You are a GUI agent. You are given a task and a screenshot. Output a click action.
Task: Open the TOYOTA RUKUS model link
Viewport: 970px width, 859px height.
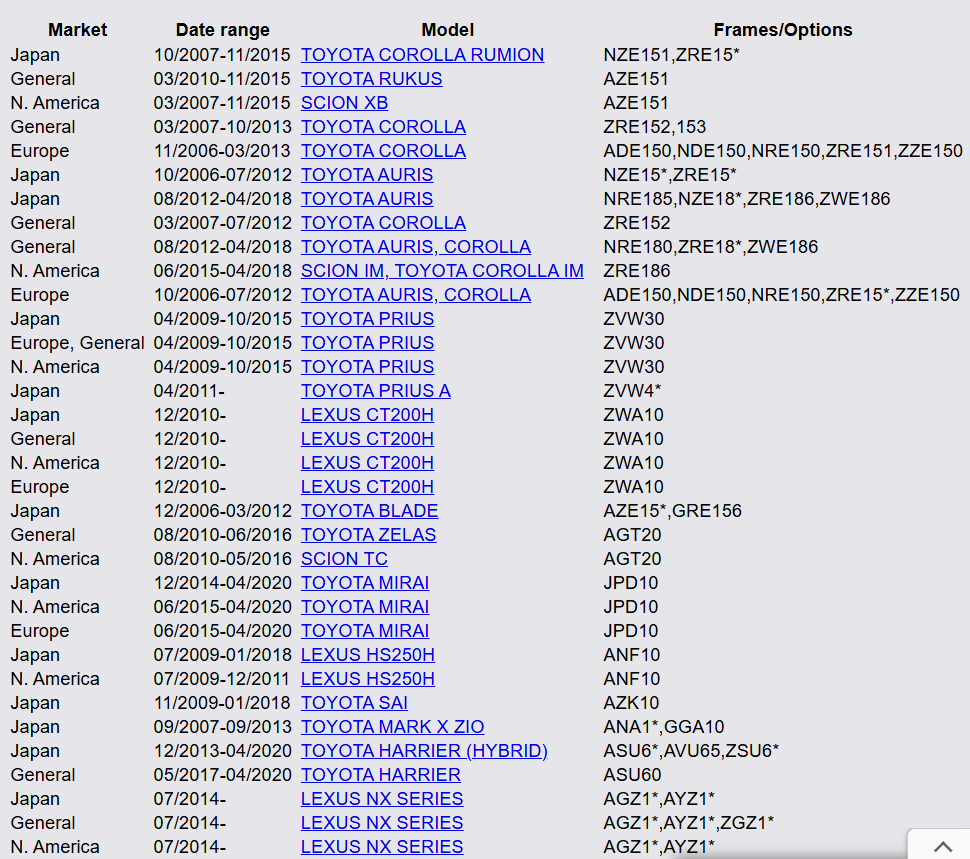(371, 79)
